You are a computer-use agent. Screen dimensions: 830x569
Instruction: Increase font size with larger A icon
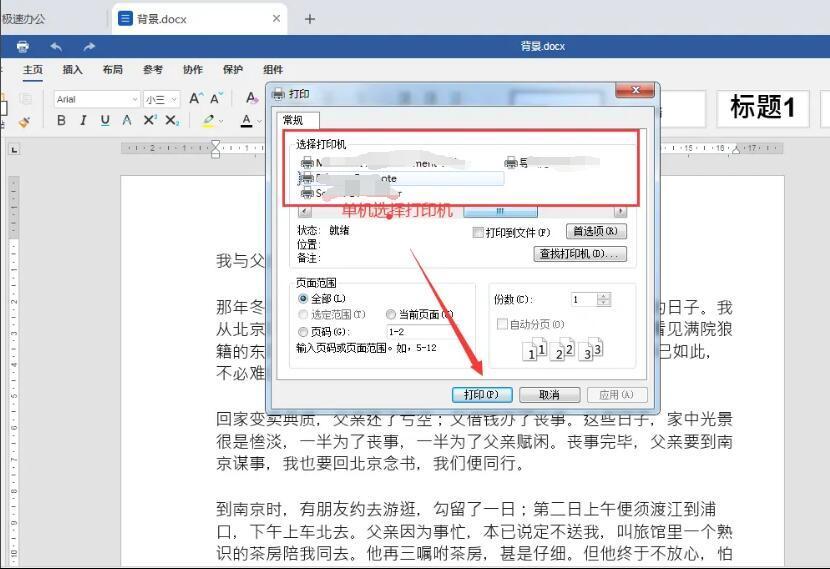coord(195,98)
